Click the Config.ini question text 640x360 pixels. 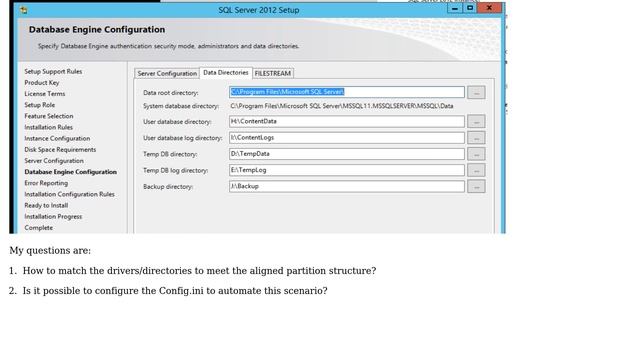click(175, 291)
